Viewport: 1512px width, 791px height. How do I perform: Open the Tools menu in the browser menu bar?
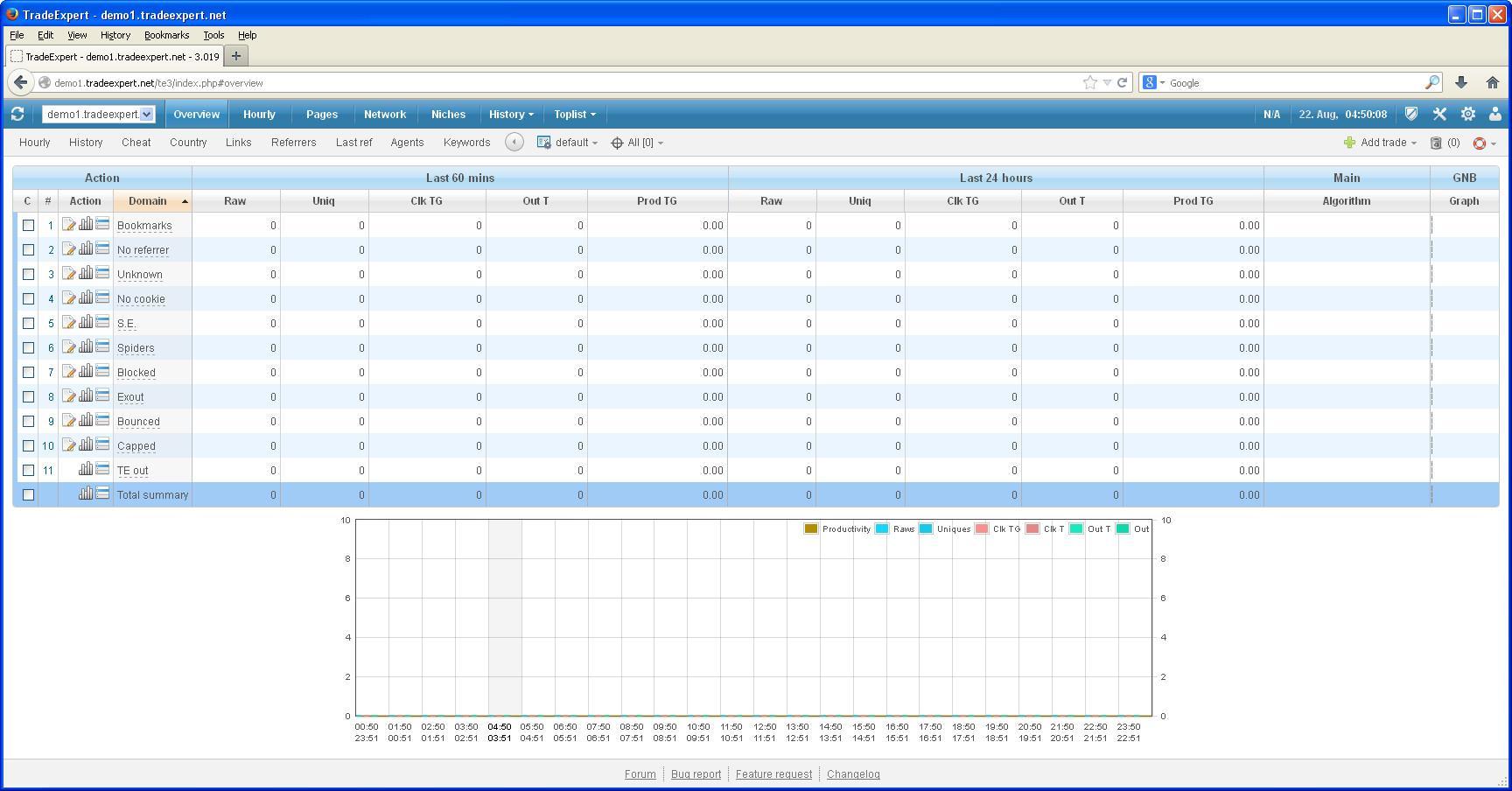point(213,35)
